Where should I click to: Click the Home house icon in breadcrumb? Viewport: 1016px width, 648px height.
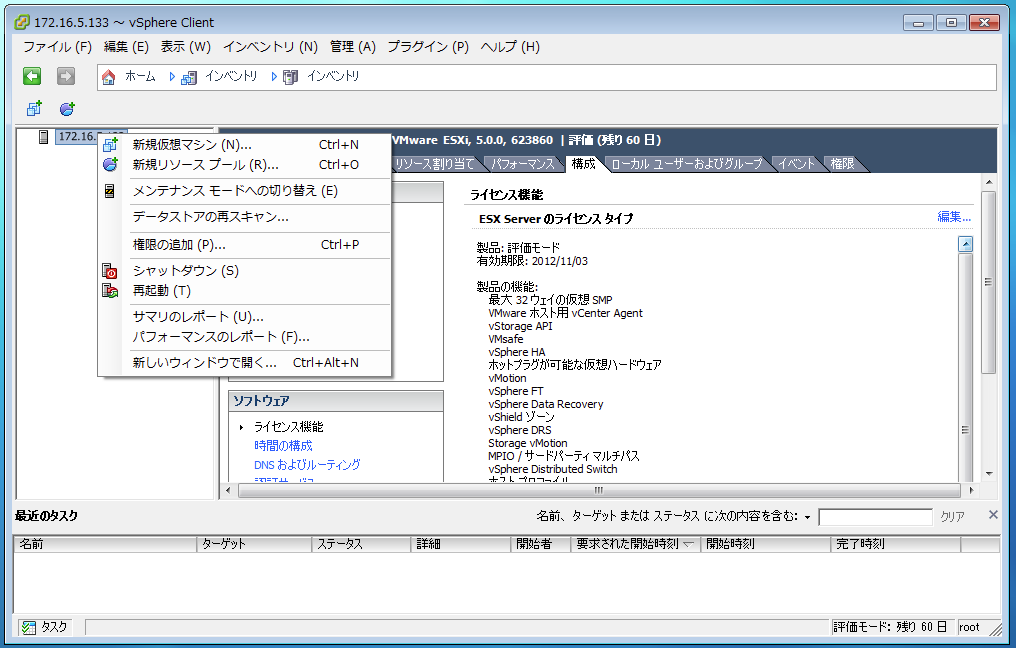click(109, 77)
